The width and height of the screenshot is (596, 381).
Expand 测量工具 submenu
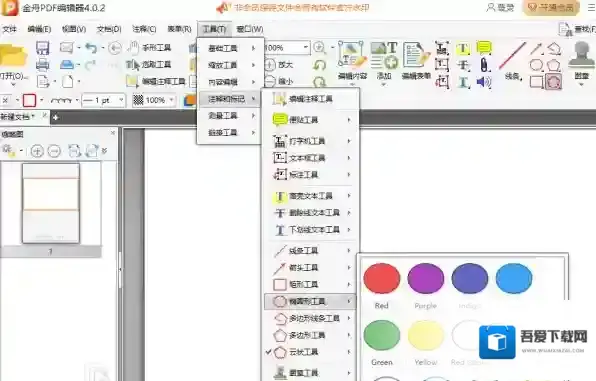(230, 116)
